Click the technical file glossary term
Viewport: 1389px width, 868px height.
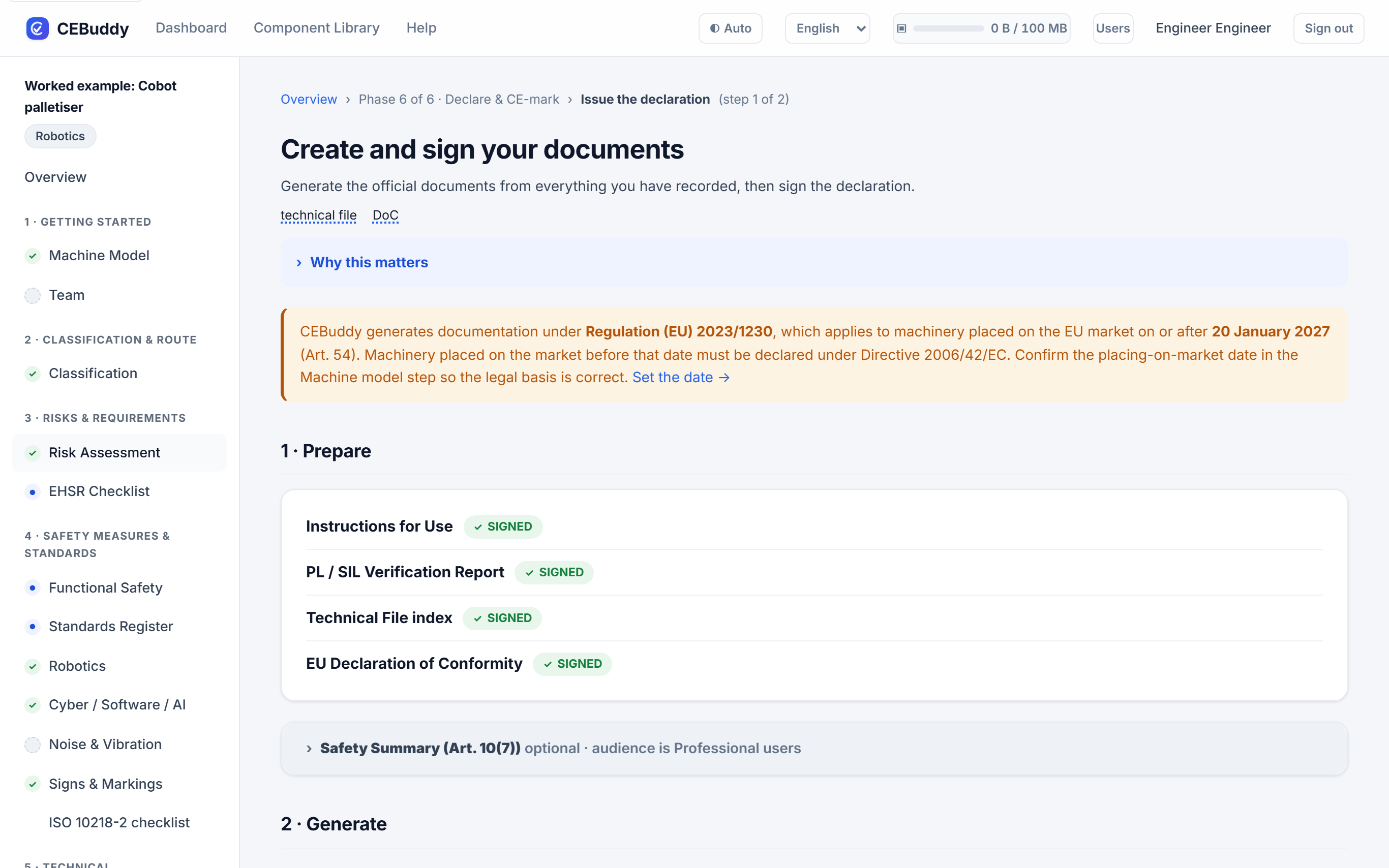[319, 215]
